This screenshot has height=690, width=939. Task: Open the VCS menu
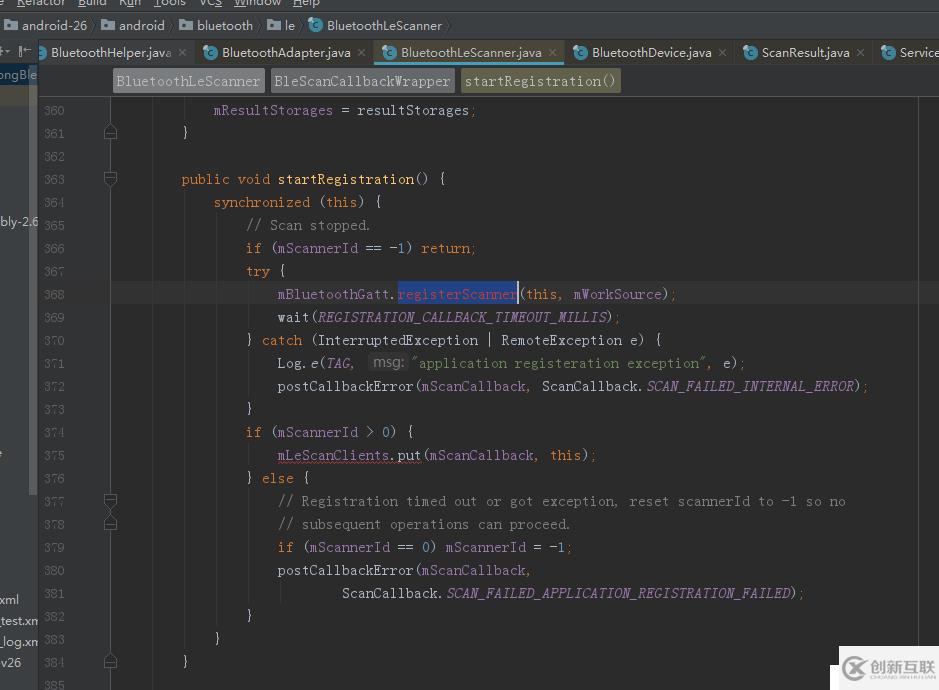pyautogui.click(x=210, y=3)
